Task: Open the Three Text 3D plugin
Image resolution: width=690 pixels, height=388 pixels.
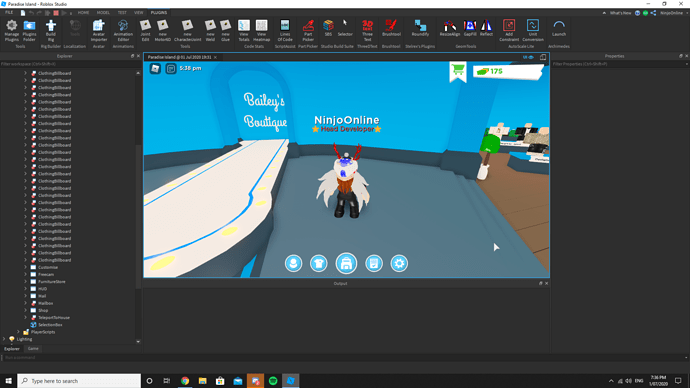Action: pyautogui.click(x=367, y=30)
